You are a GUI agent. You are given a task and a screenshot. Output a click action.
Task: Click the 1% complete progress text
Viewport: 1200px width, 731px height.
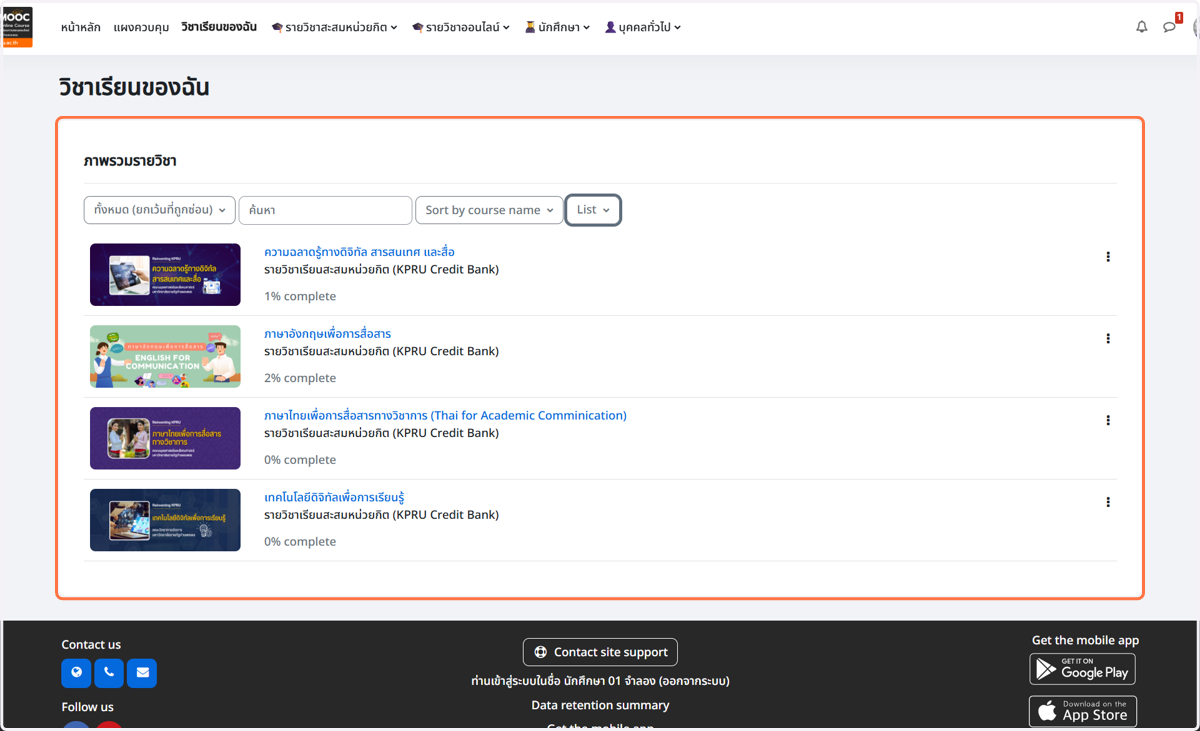point(300,296)
